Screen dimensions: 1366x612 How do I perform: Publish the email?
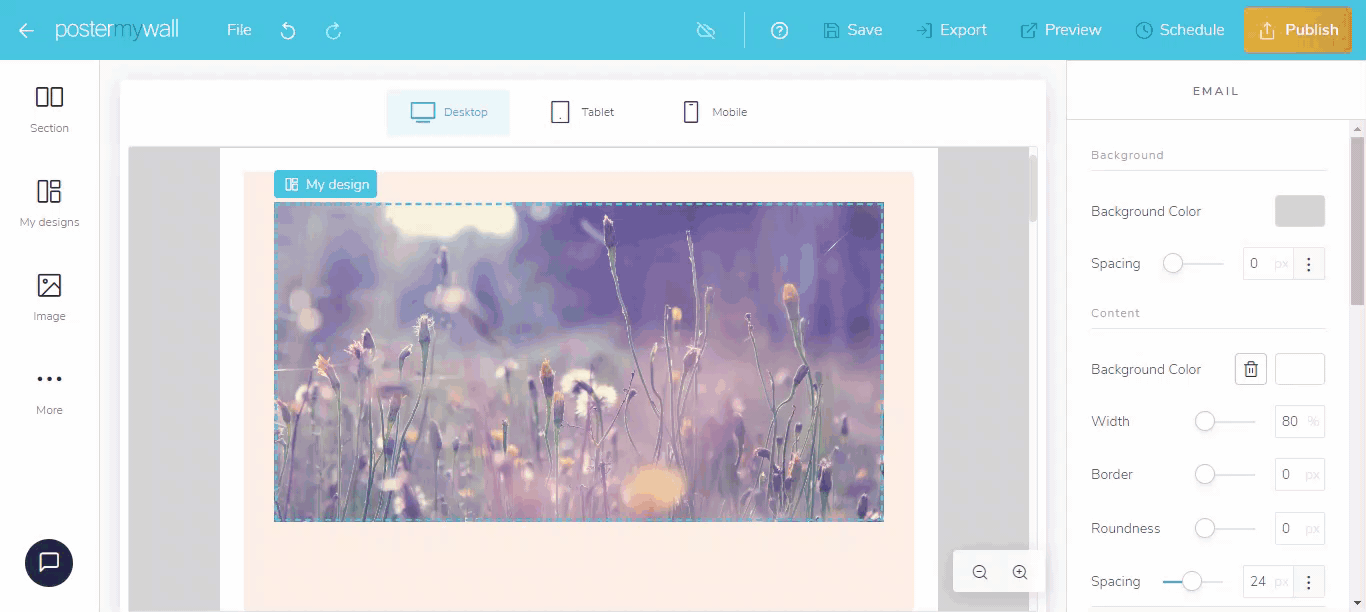pyautogui.click(x=1298, y=30)
